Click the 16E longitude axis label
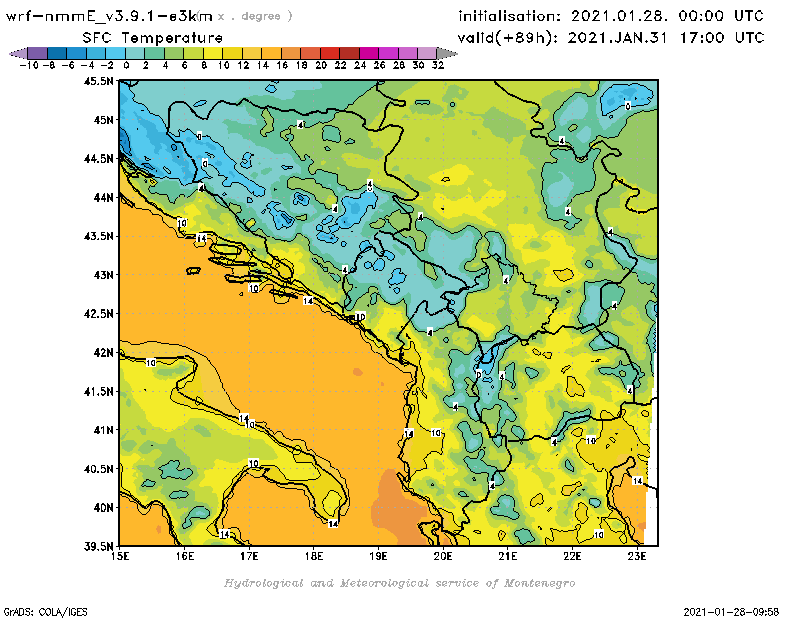This screenshot has height=618, width=800. pos(185,556)
